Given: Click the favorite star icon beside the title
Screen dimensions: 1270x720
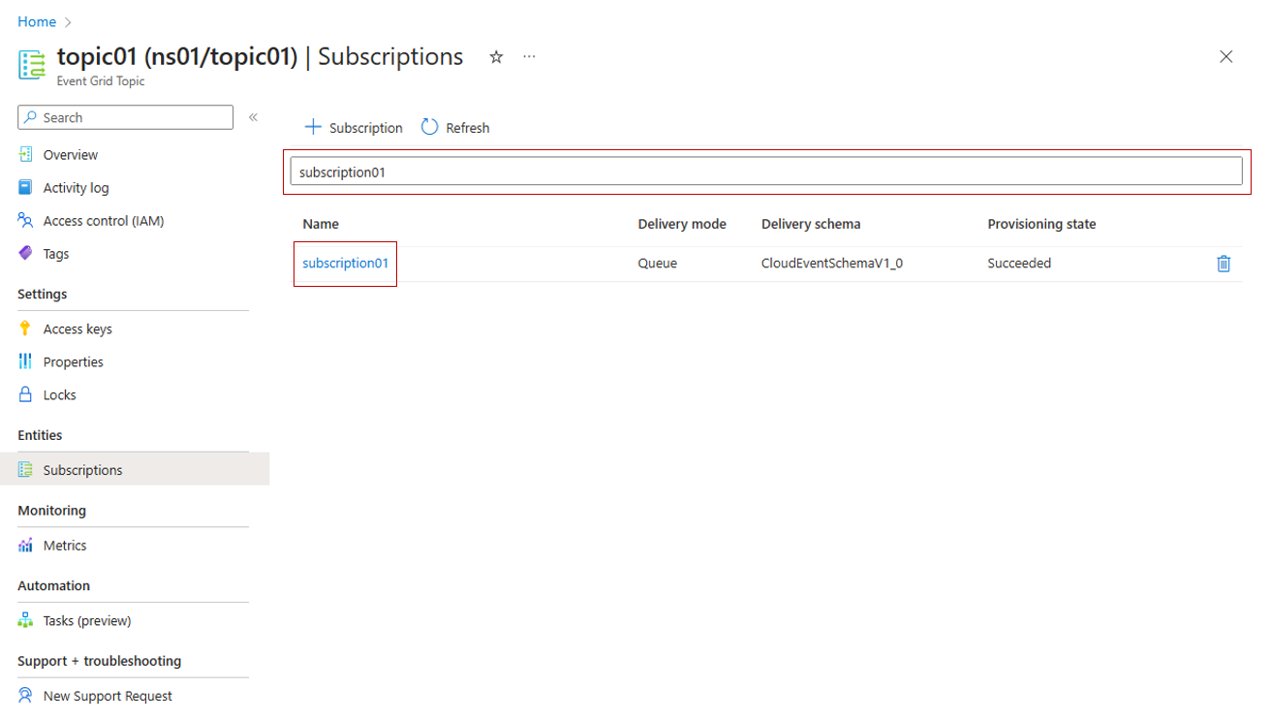Looking at the screenshot, I should point(496,57).
